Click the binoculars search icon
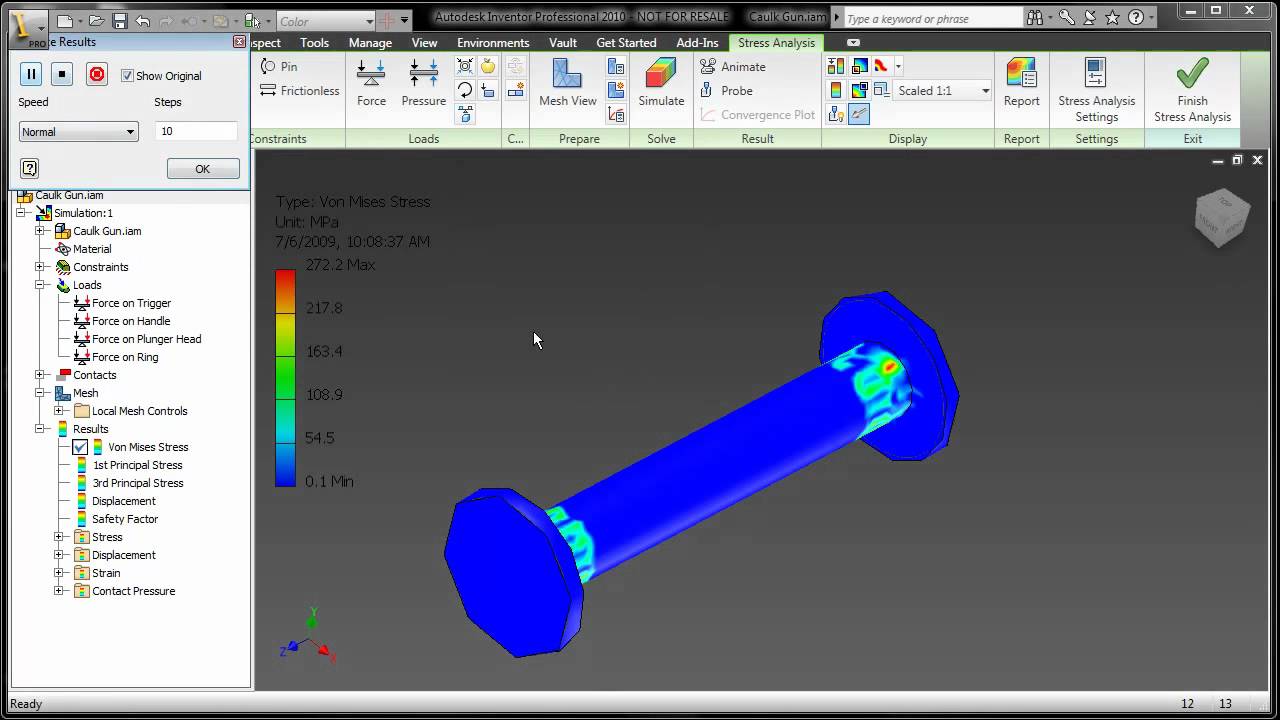Image resolution: width=1280 pixels, height=720 pixels. (1035, 18)
